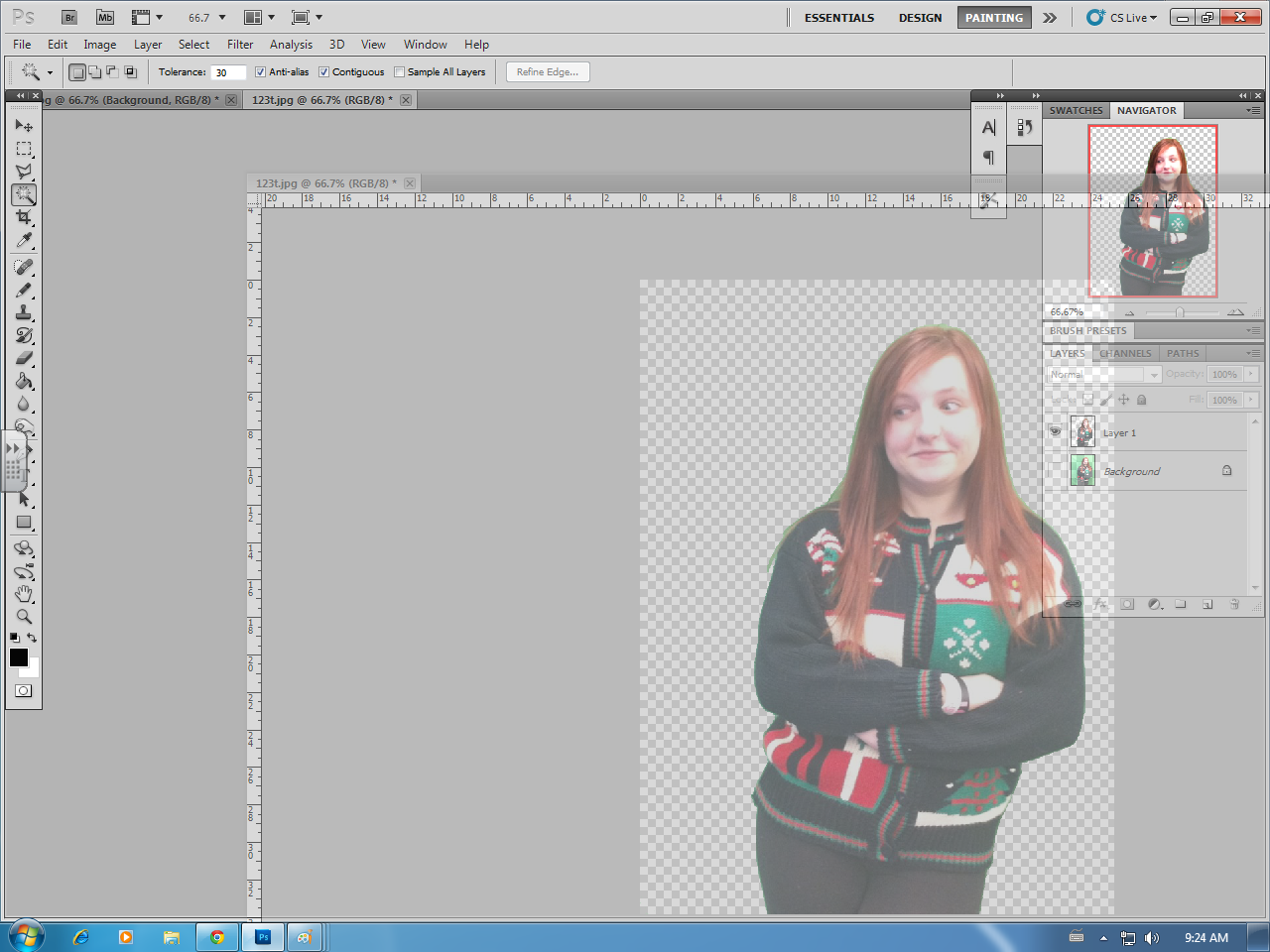Swap foreground and background colors
The image size is (1270, 952).
click(33, 638)
